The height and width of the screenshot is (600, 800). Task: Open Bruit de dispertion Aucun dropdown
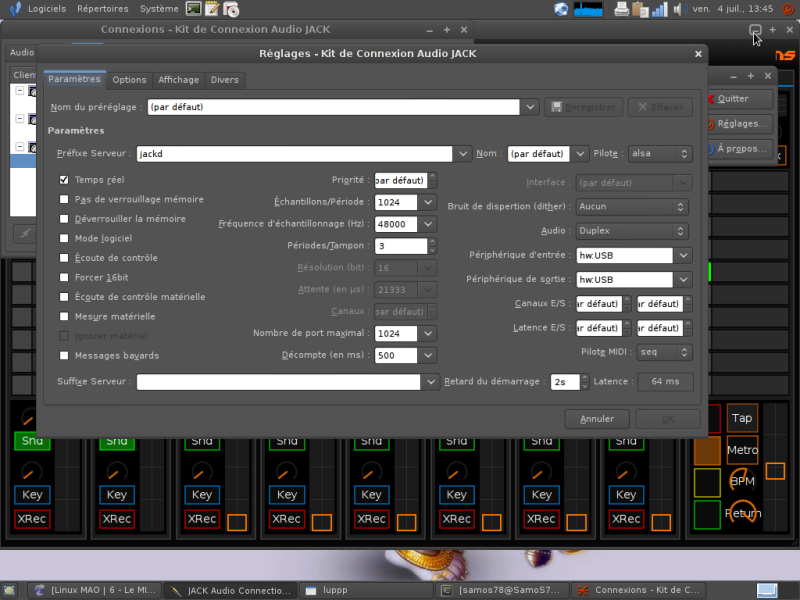[x=632, y=207]
